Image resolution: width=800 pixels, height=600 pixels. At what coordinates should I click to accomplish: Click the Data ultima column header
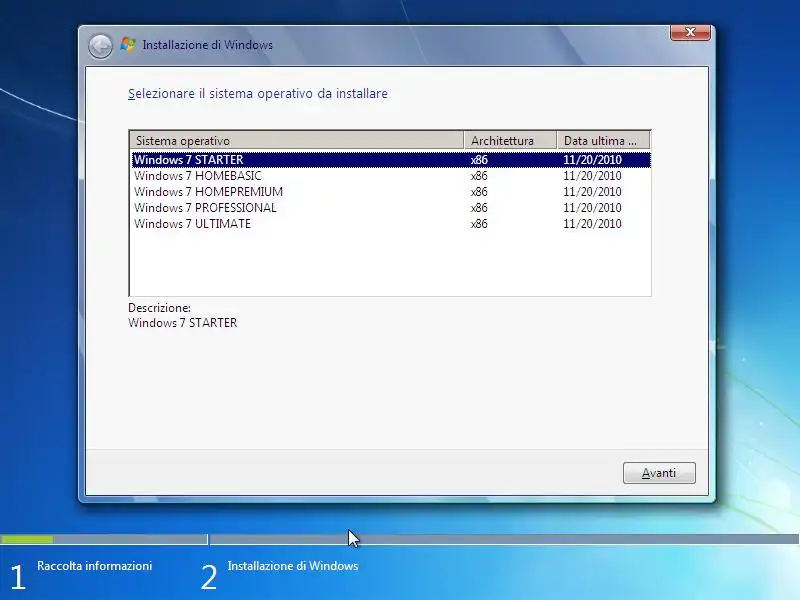click(x=604, y=140)
